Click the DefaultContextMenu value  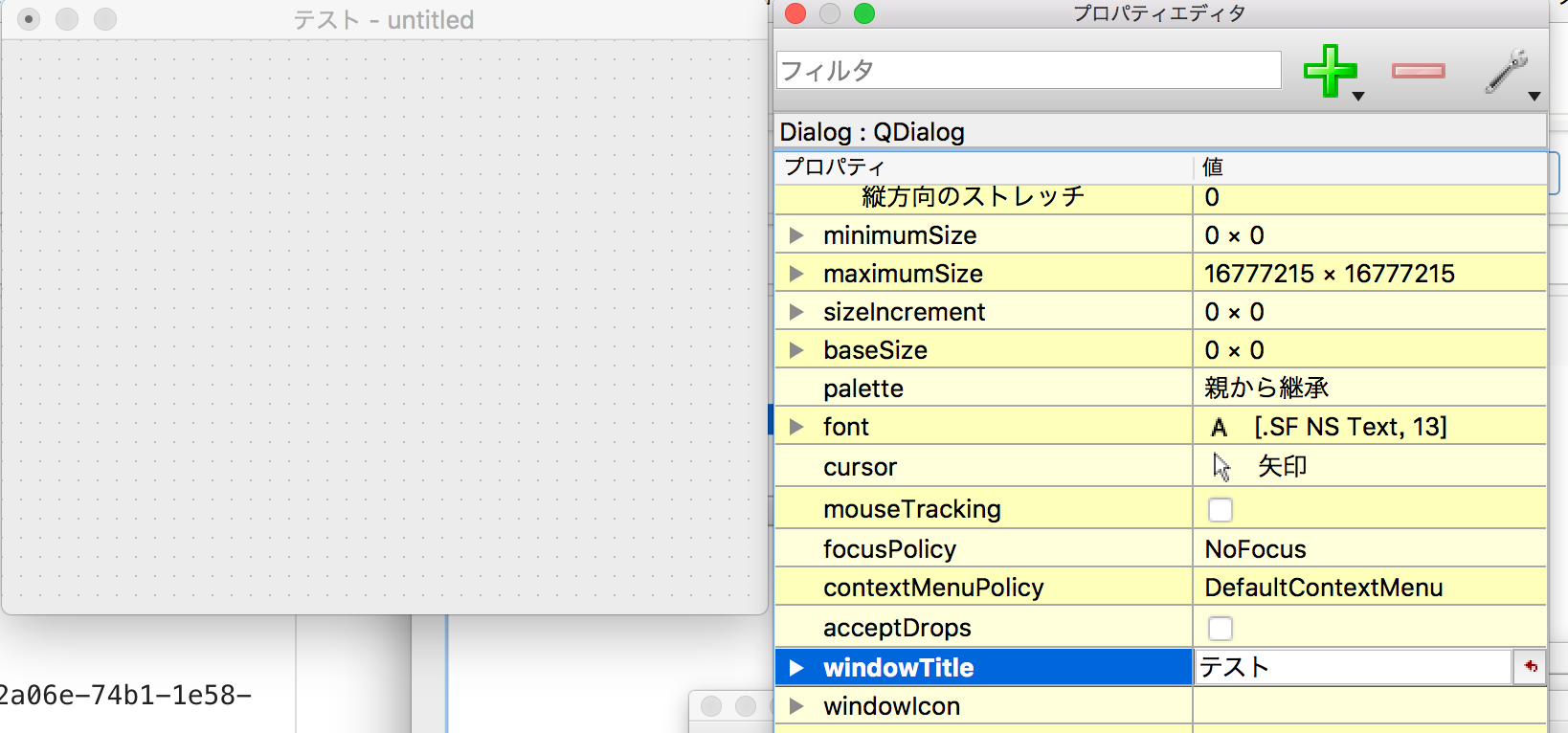1323,588
